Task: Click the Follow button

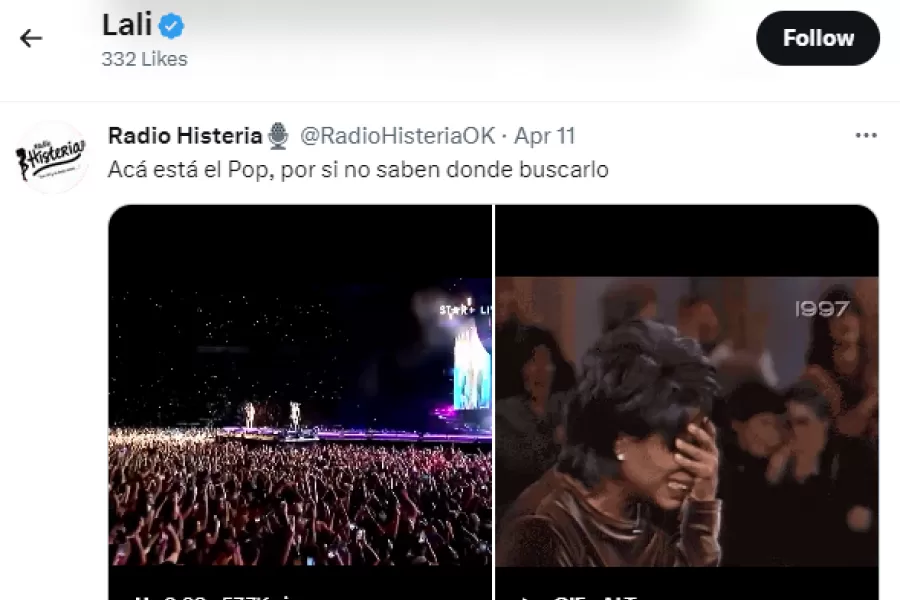Action: [x=818, y=38]
